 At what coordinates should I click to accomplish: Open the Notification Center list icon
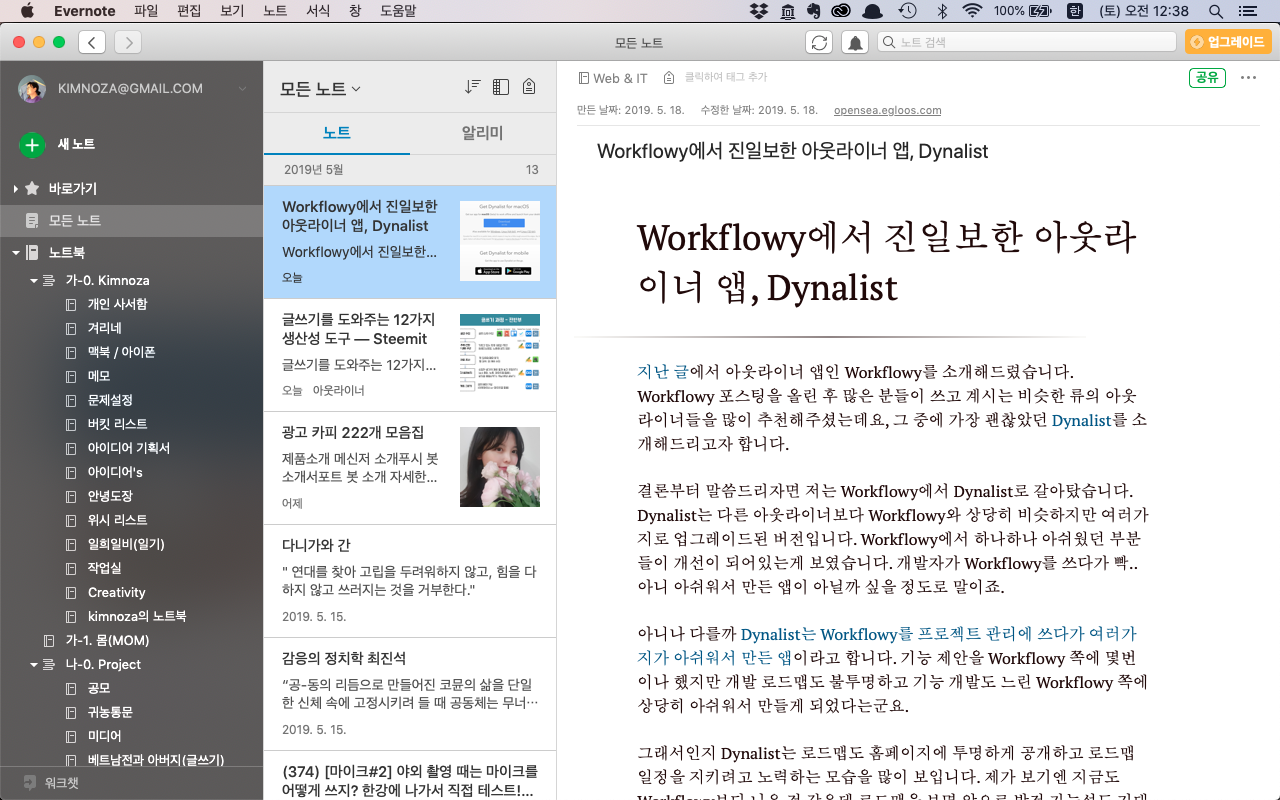(x=1249, y=11)
